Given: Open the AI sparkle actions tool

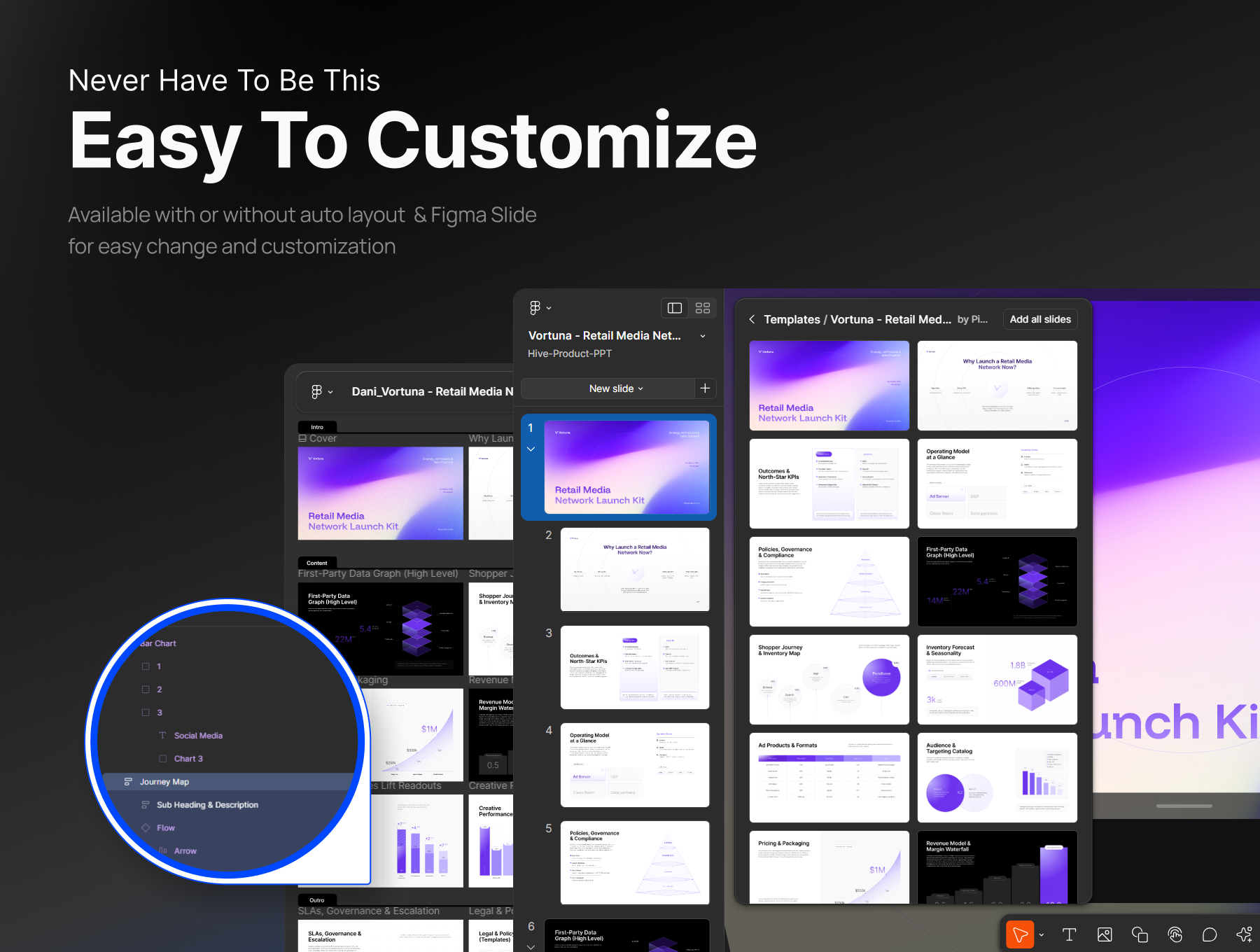Looking at the screenshot, I should (x=1245, y=934).
